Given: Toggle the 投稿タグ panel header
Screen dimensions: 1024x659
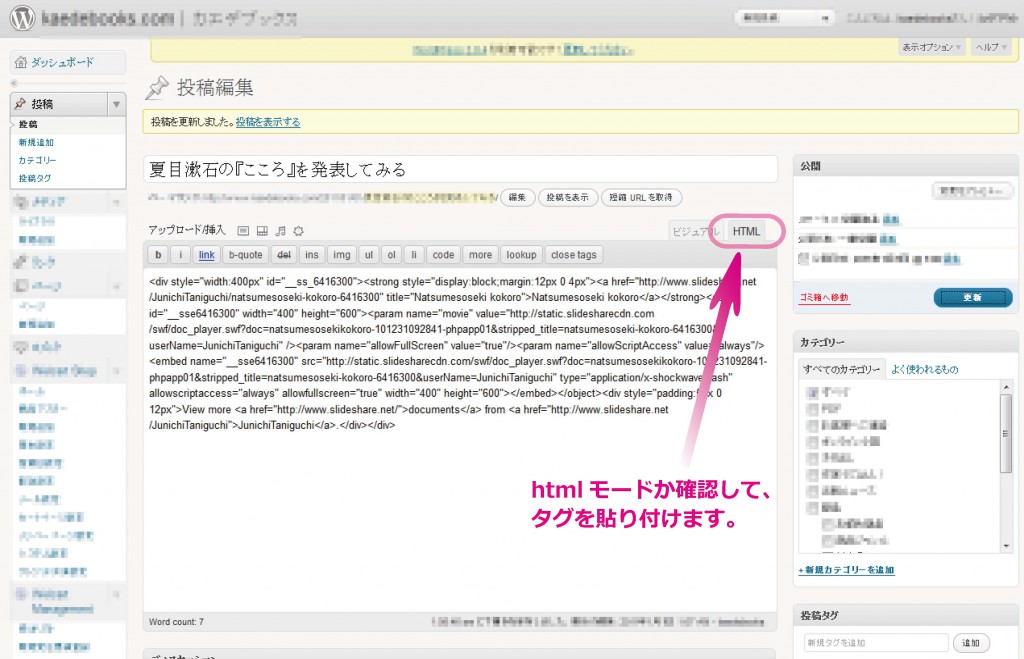Looking at the screenshot, I should [905, 615].
